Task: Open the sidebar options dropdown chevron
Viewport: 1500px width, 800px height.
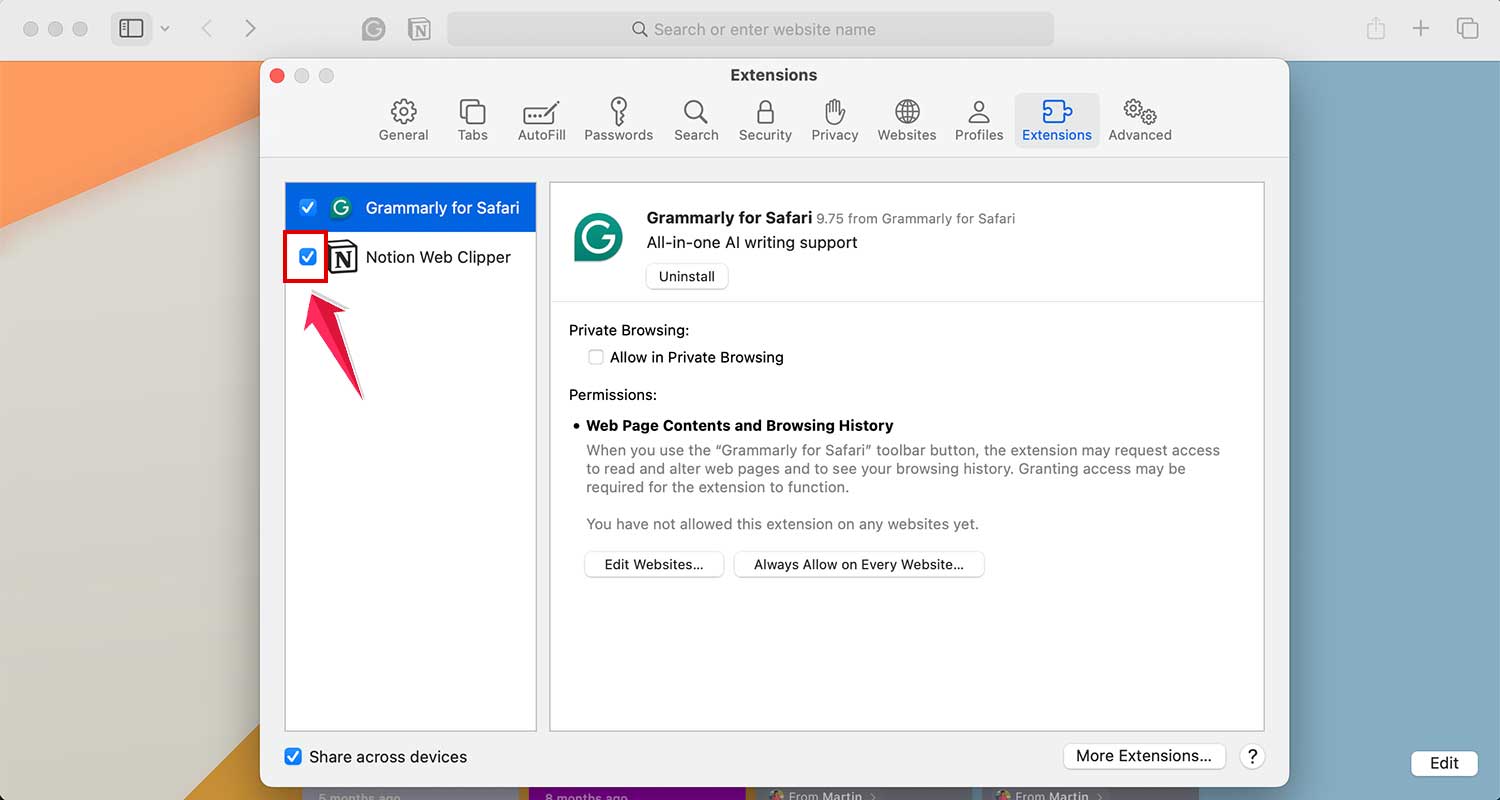Action: [x=165, y=29]
